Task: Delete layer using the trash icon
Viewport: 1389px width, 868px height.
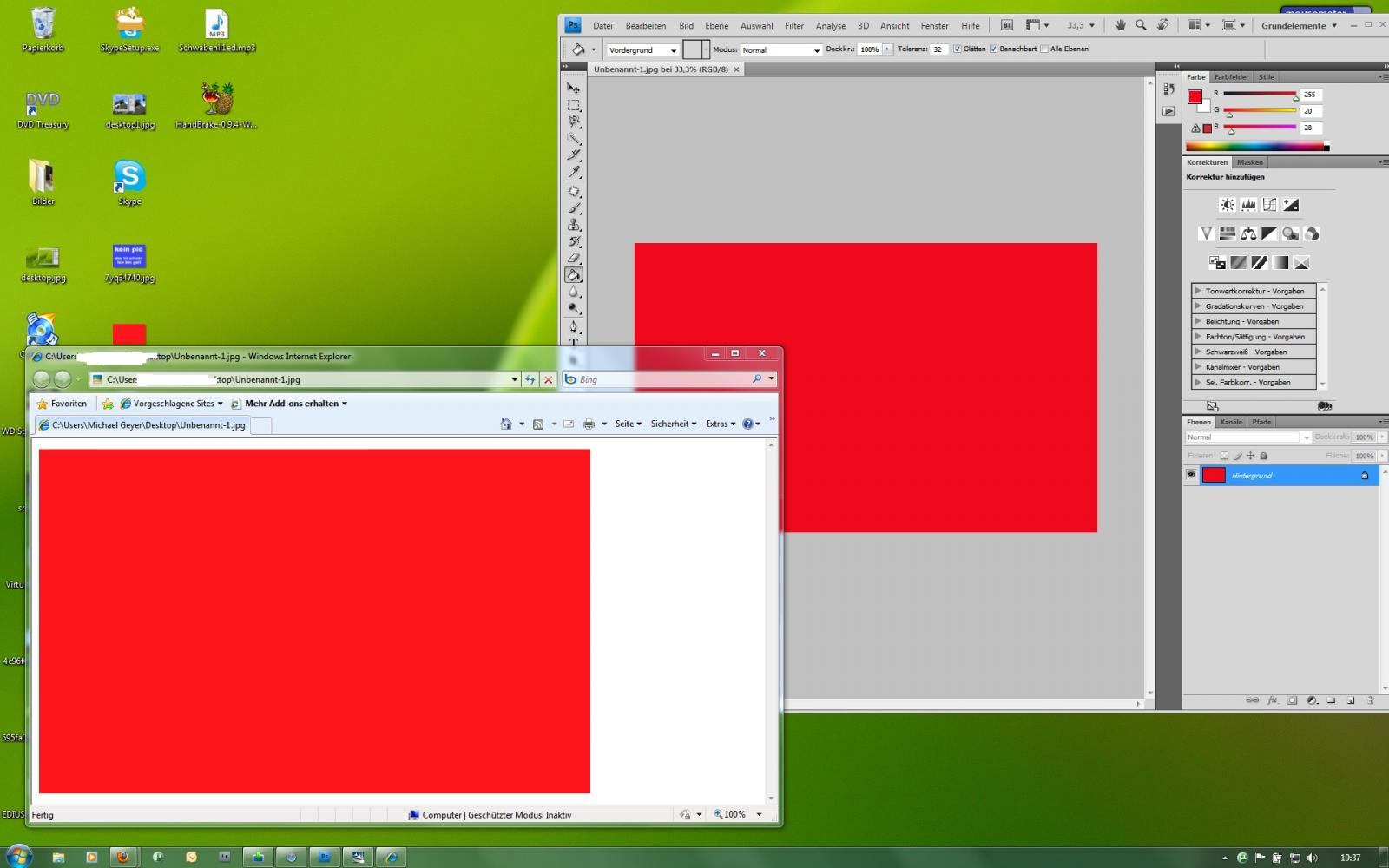Action: 1371,700
